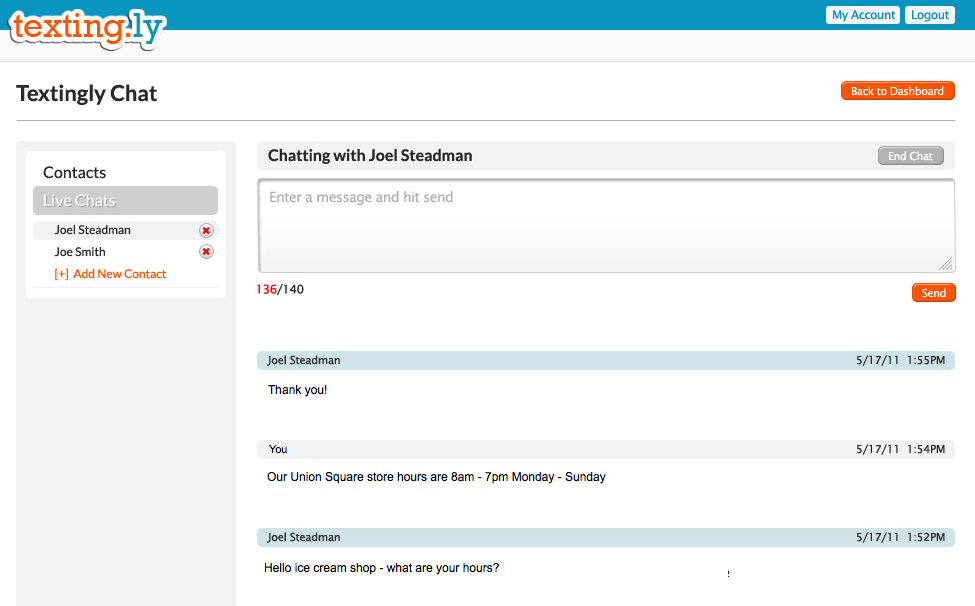Send the typed message

[x=933, y=293]
